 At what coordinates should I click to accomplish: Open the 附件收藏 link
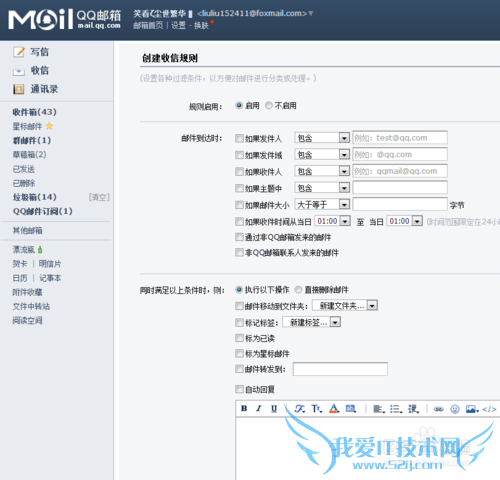27,292
